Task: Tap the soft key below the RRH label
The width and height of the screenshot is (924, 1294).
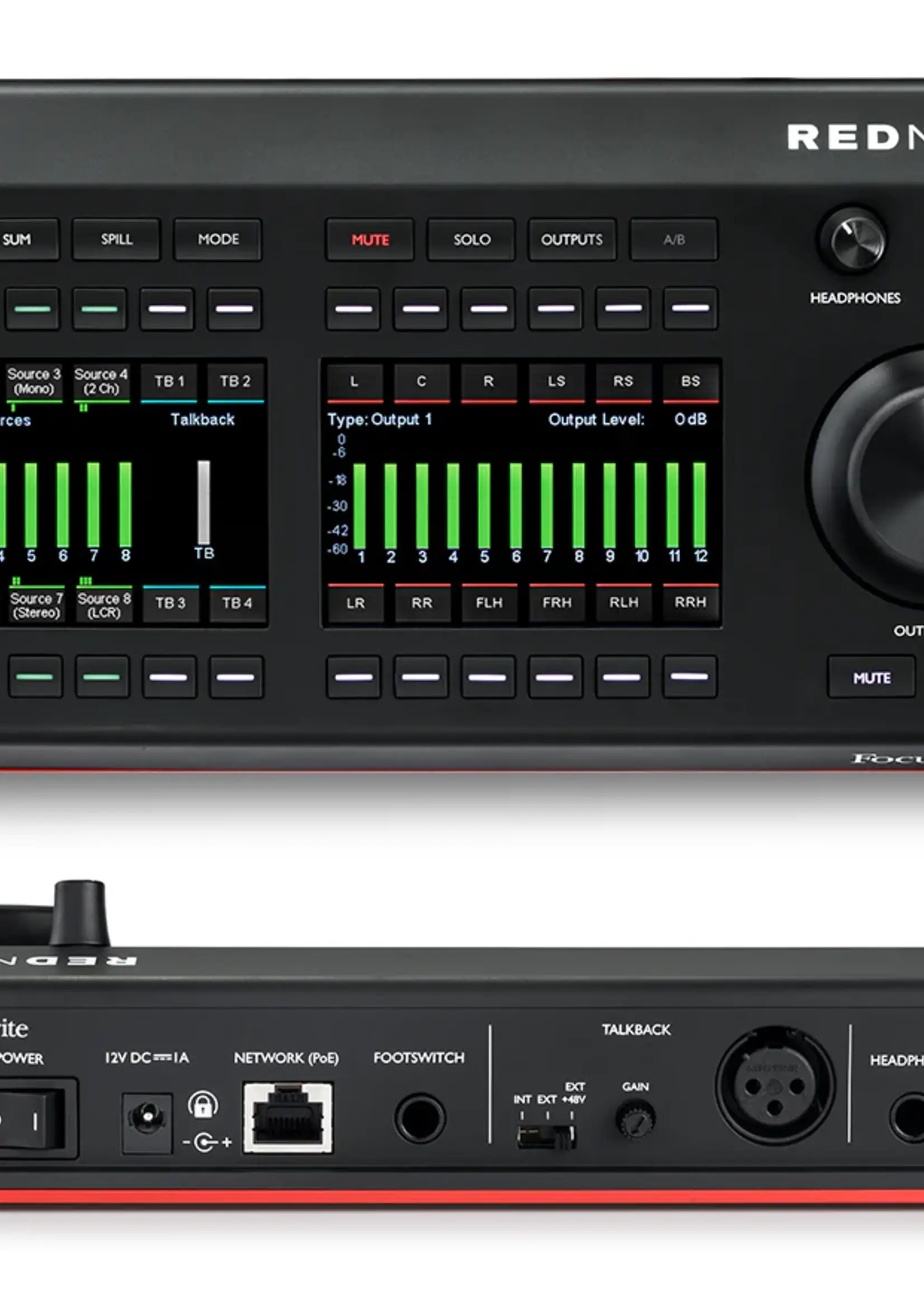Action: click(x=690, y=677)
